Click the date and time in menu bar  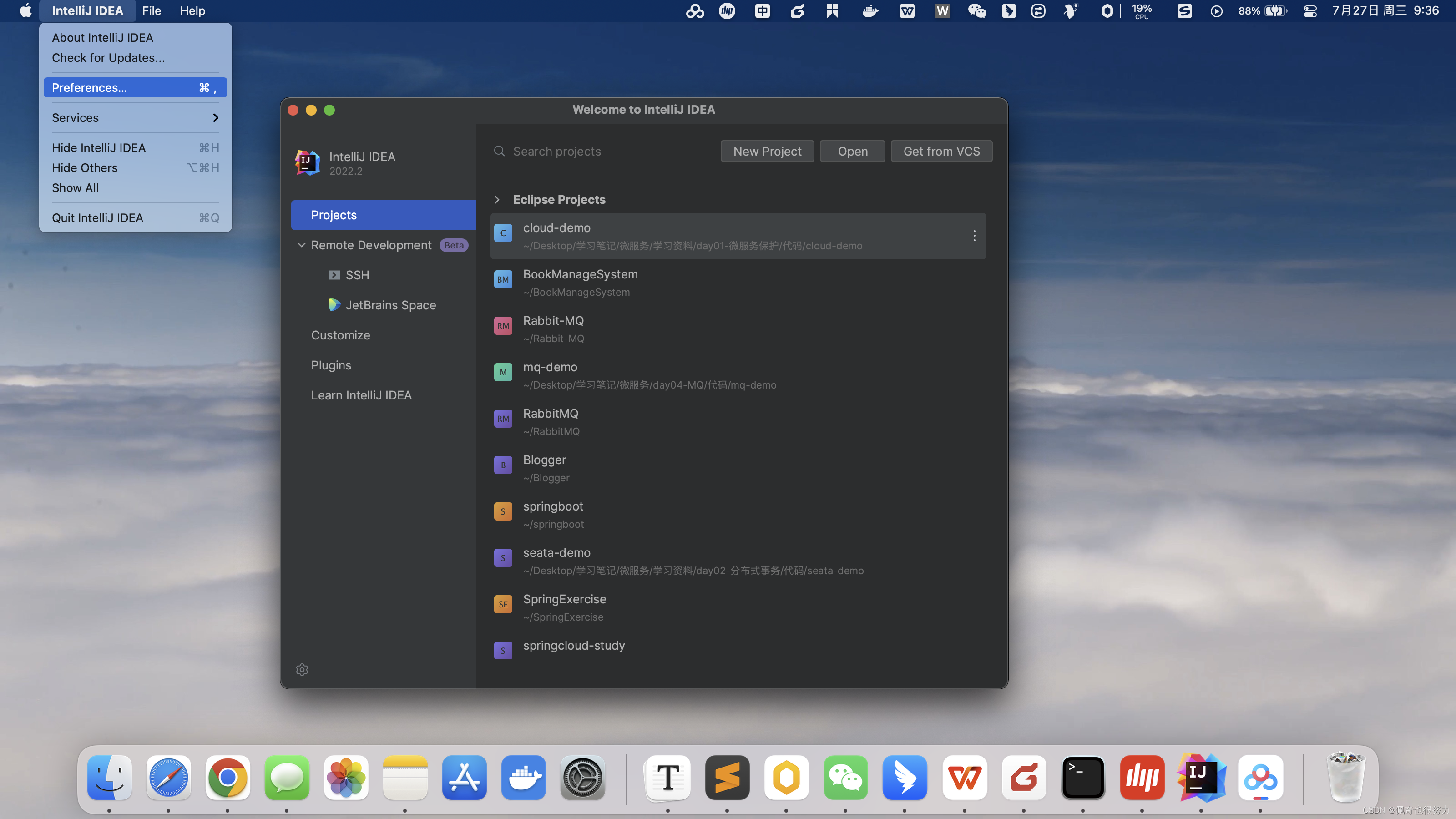pos(1385,11)
